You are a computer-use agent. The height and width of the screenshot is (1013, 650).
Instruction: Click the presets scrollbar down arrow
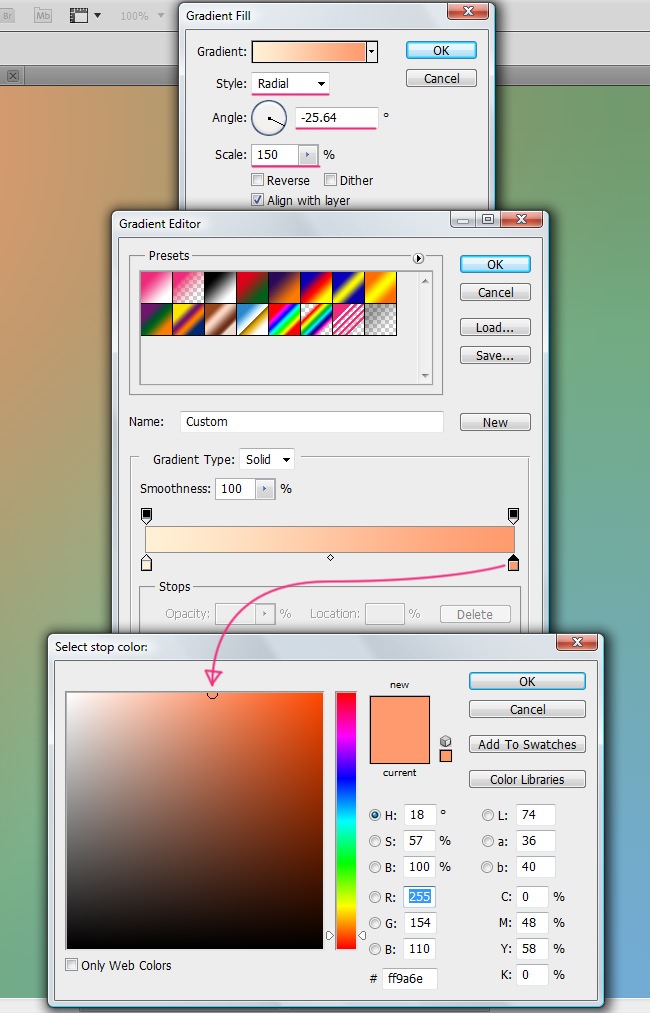point(425,375)
